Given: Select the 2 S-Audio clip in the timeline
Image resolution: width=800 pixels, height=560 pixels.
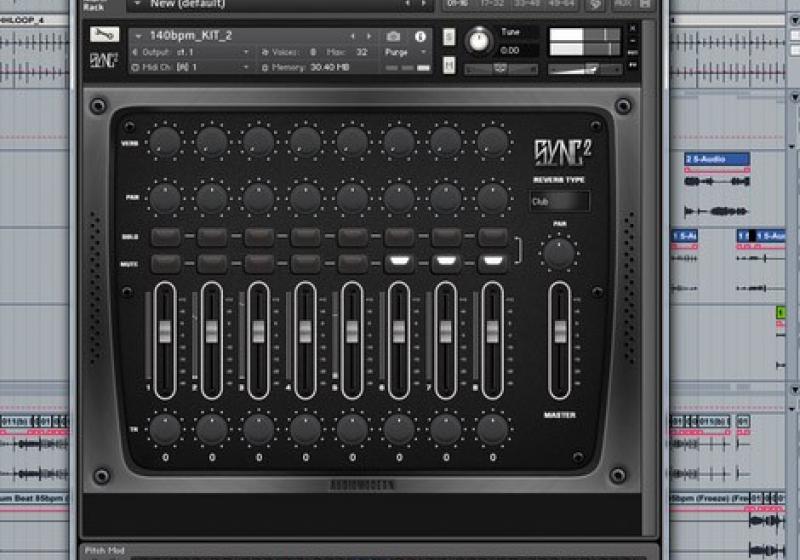Looking at the screenshot, I should [x=717, y=159].
